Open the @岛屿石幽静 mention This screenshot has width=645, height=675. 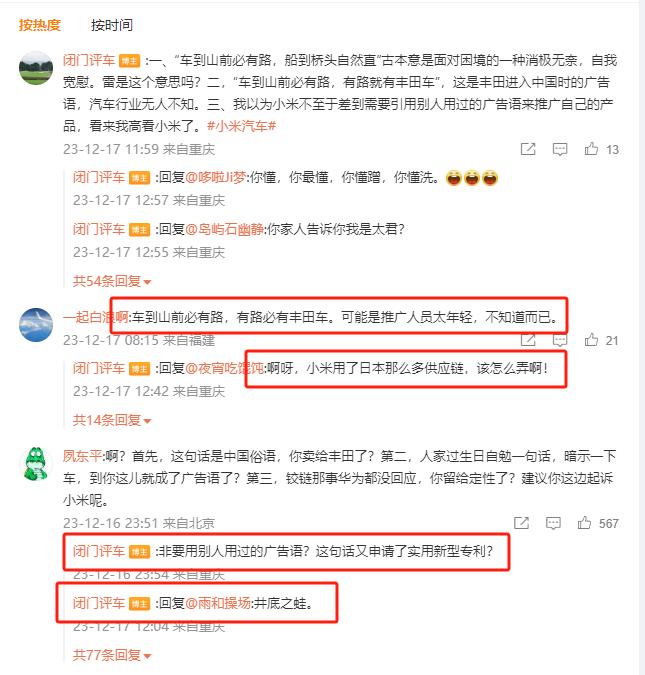pyautogui.click(x=224, y=229)
